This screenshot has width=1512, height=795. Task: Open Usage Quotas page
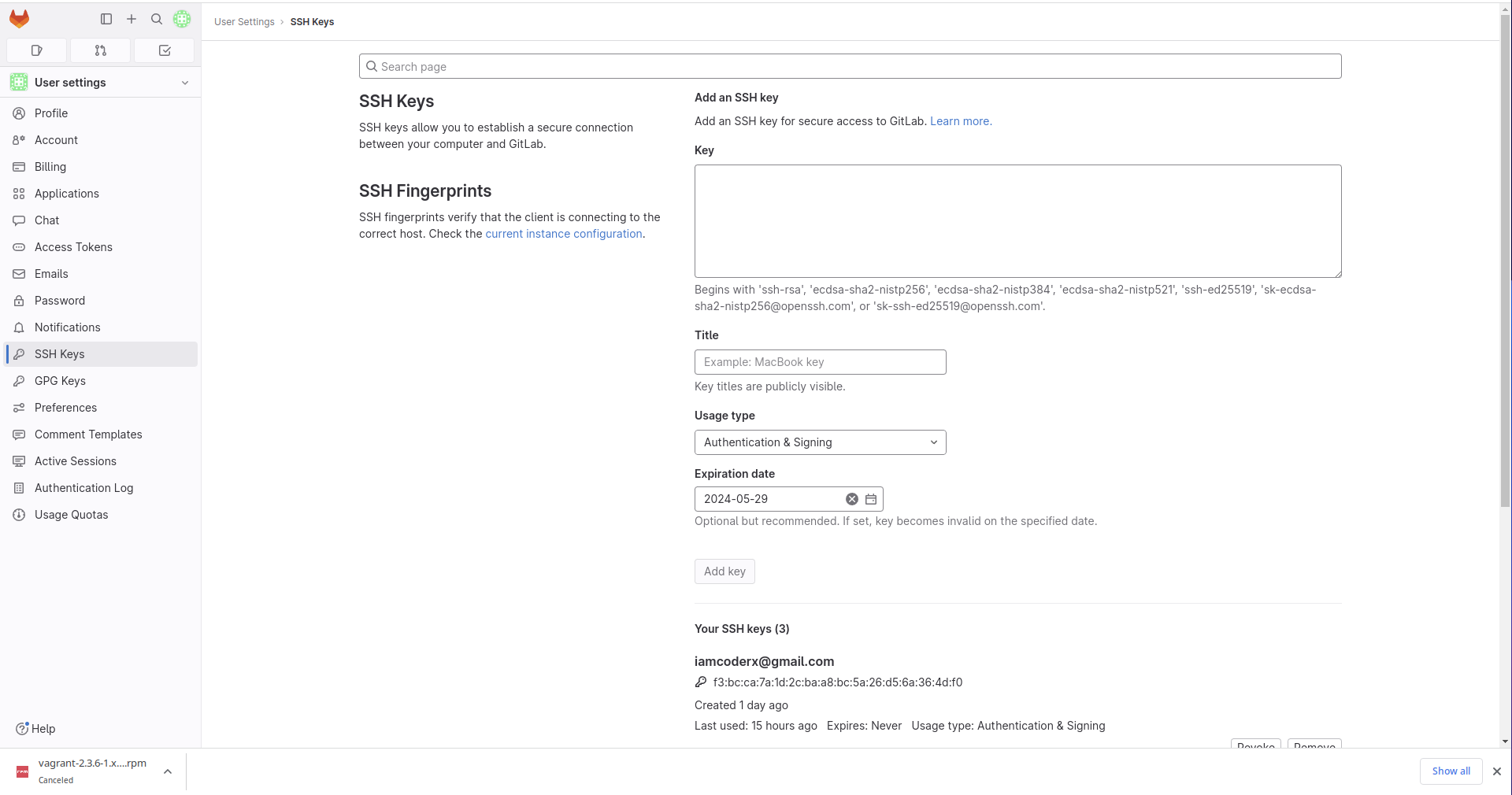tap(101, 515)
